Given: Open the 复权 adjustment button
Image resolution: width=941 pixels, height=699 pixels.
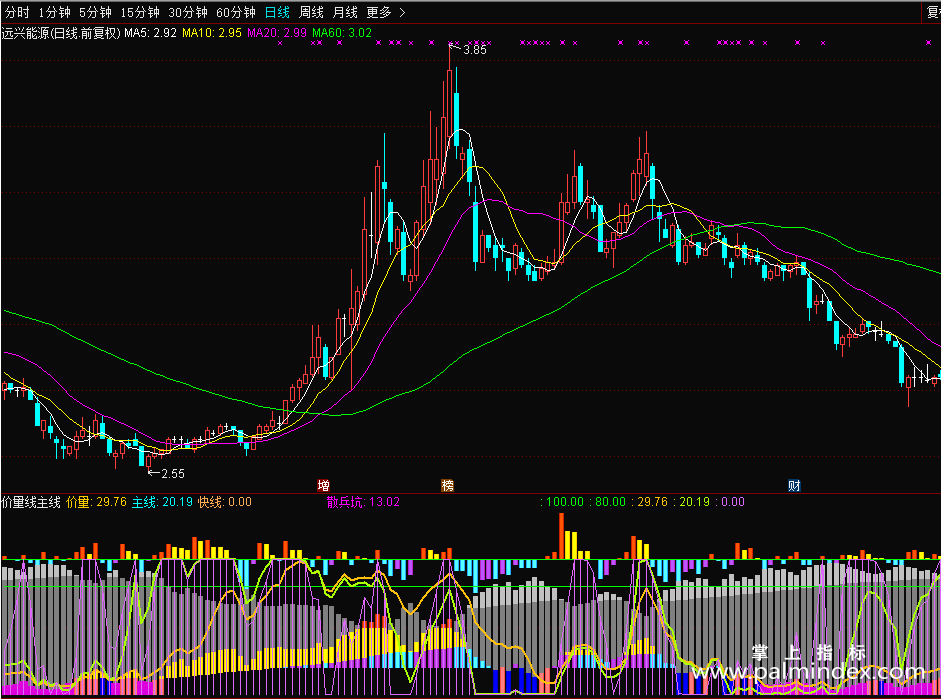Looking at the screenshot, I should pyautogui.click(x=933, y=13).
